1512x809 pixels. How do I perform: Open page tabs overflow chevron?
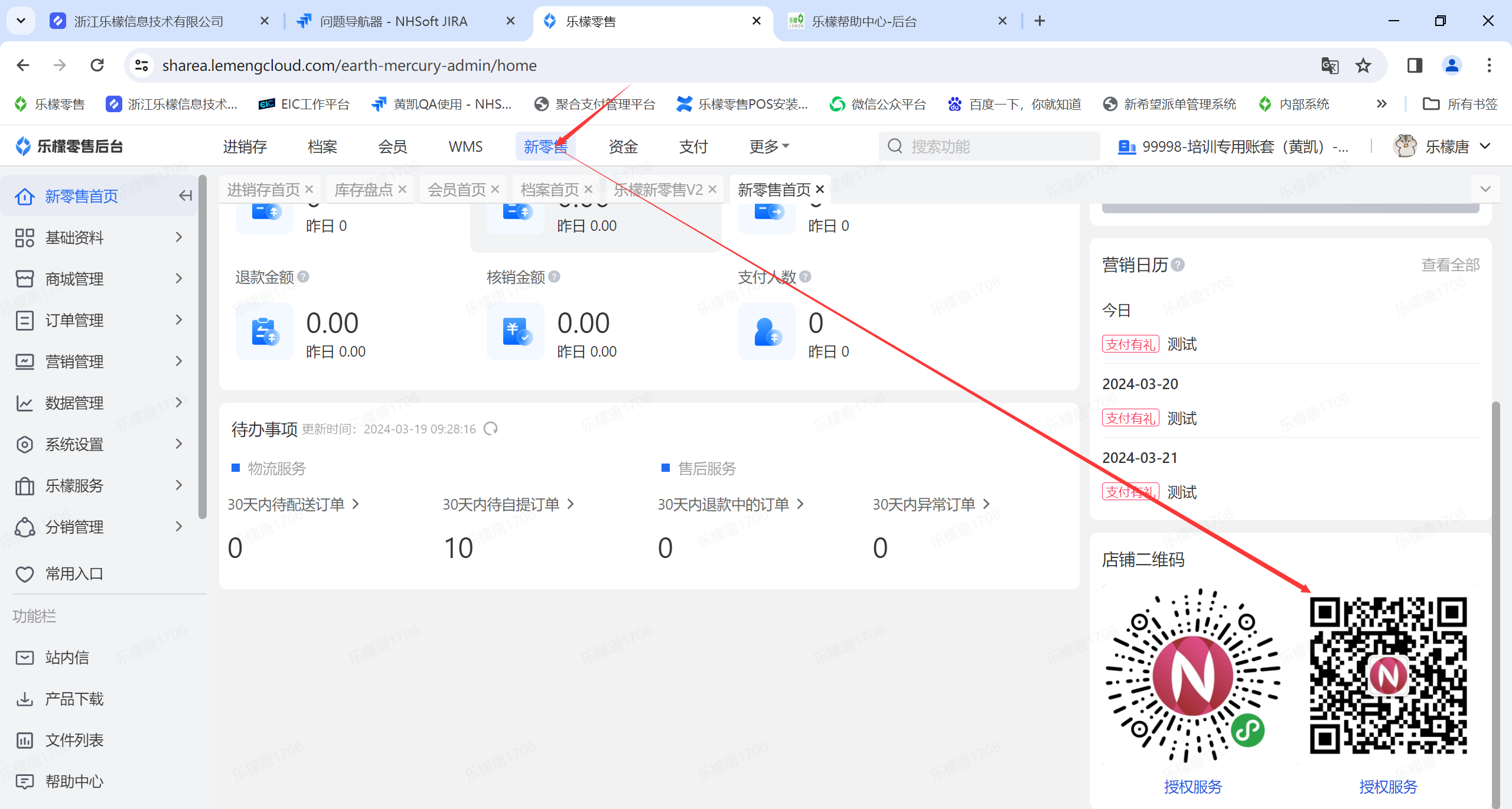click(x=1485, y=190)
